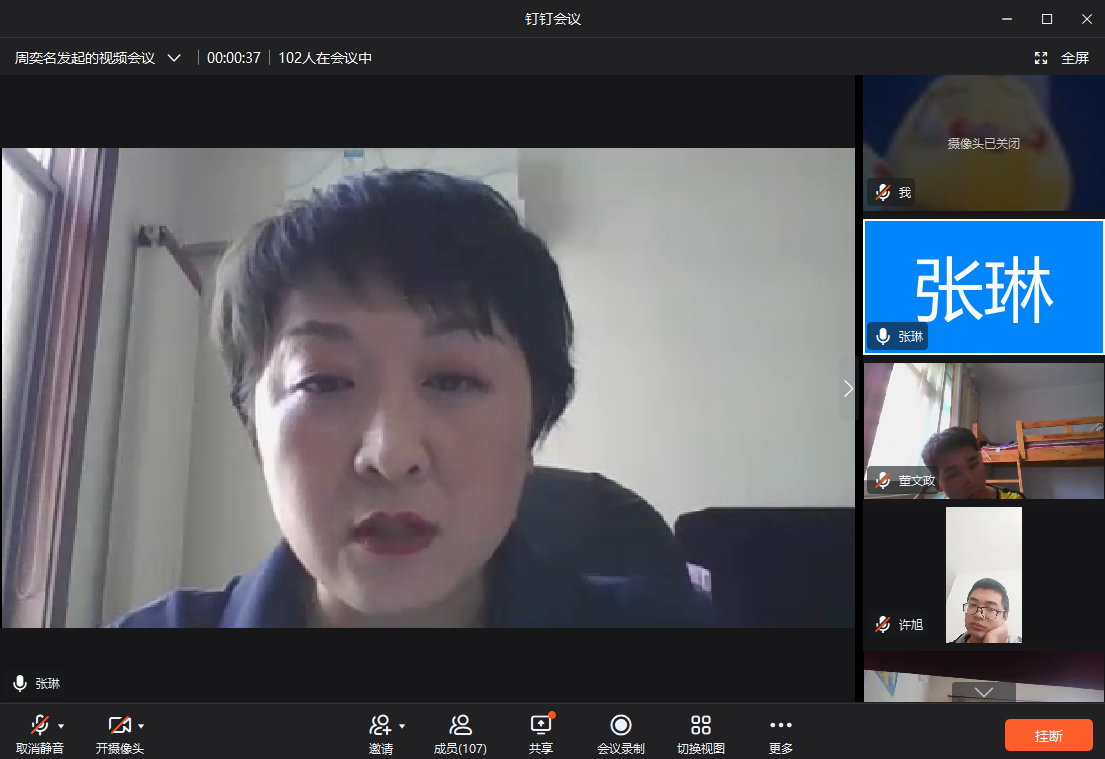The width and height of the screenshot is (1105, 759).
Task: Open the 成员(107) members list
Action: coord(460,731)
